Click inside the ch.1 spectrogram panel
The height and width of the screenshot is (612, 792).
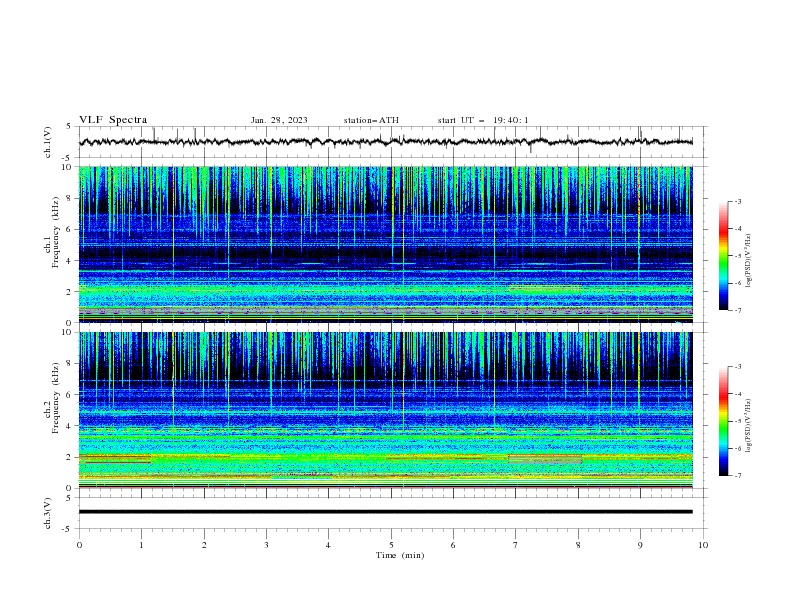coord(385,244)
